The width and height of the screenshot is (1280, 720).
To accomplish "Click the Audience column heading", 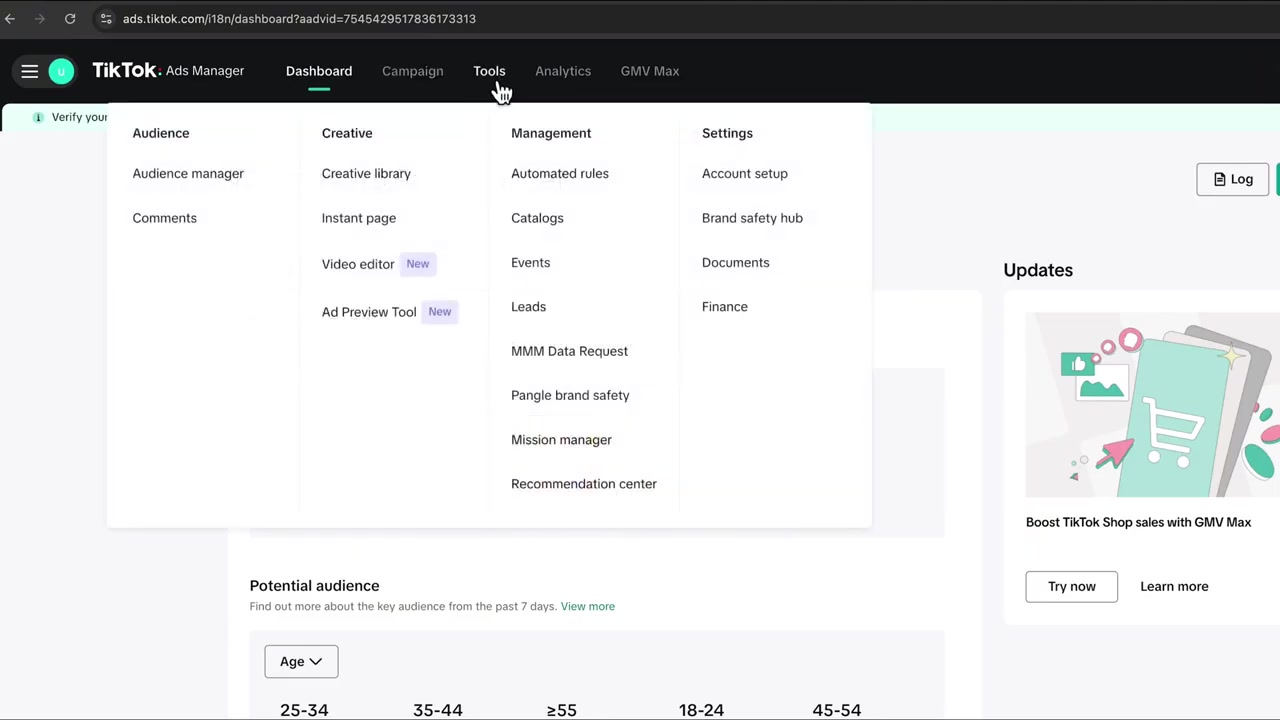I will (161, 133).
